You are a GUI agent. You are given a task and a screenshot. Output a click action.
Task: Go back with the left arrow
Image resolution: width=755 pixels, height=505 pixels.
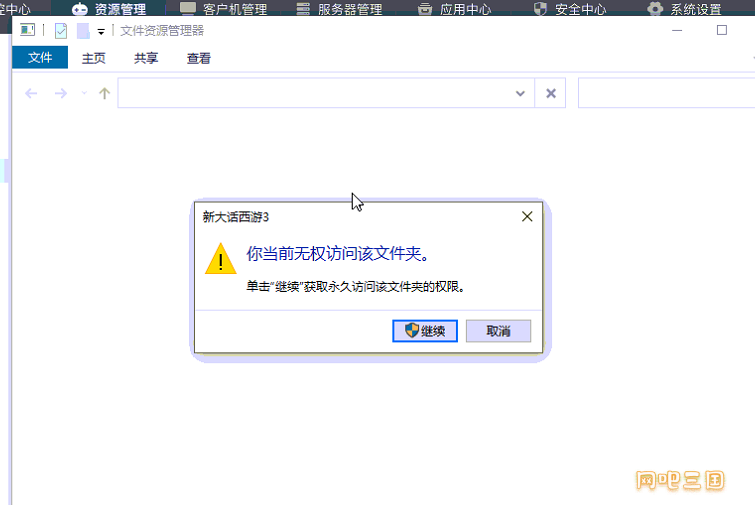coord(31,93)
